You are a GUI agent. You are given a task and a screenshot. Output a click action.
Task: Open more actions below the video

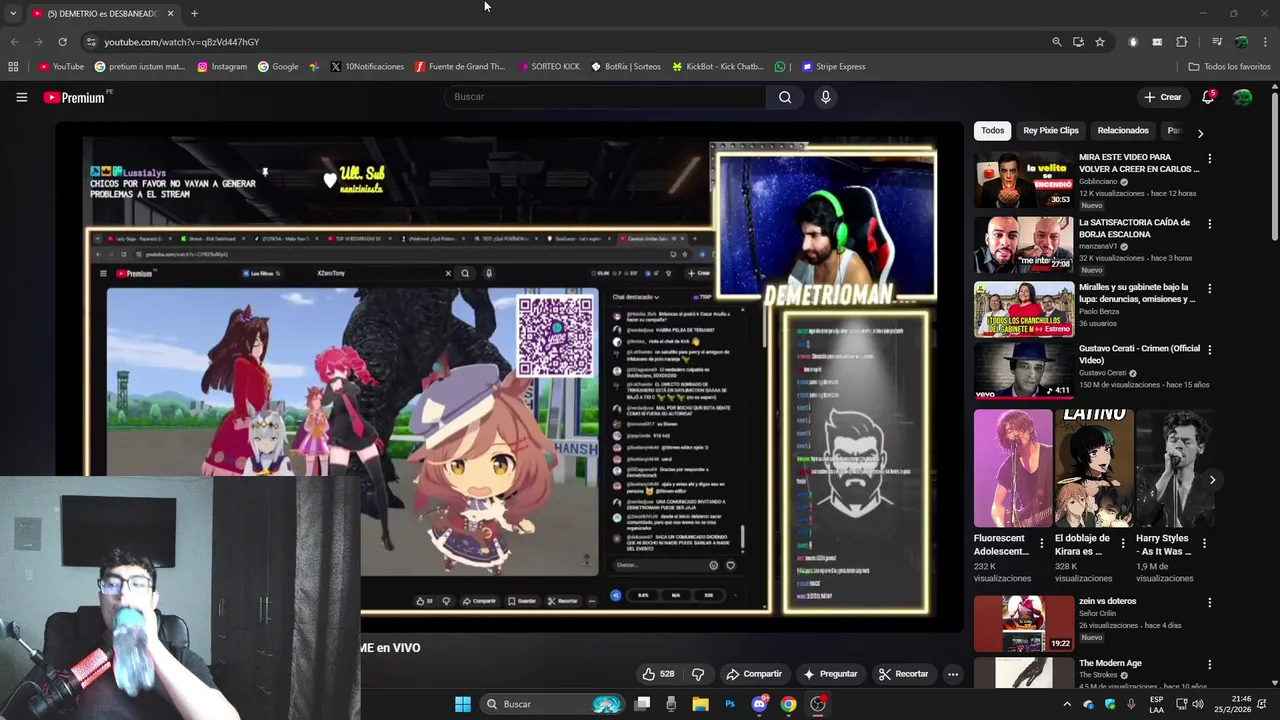[953, 674]
